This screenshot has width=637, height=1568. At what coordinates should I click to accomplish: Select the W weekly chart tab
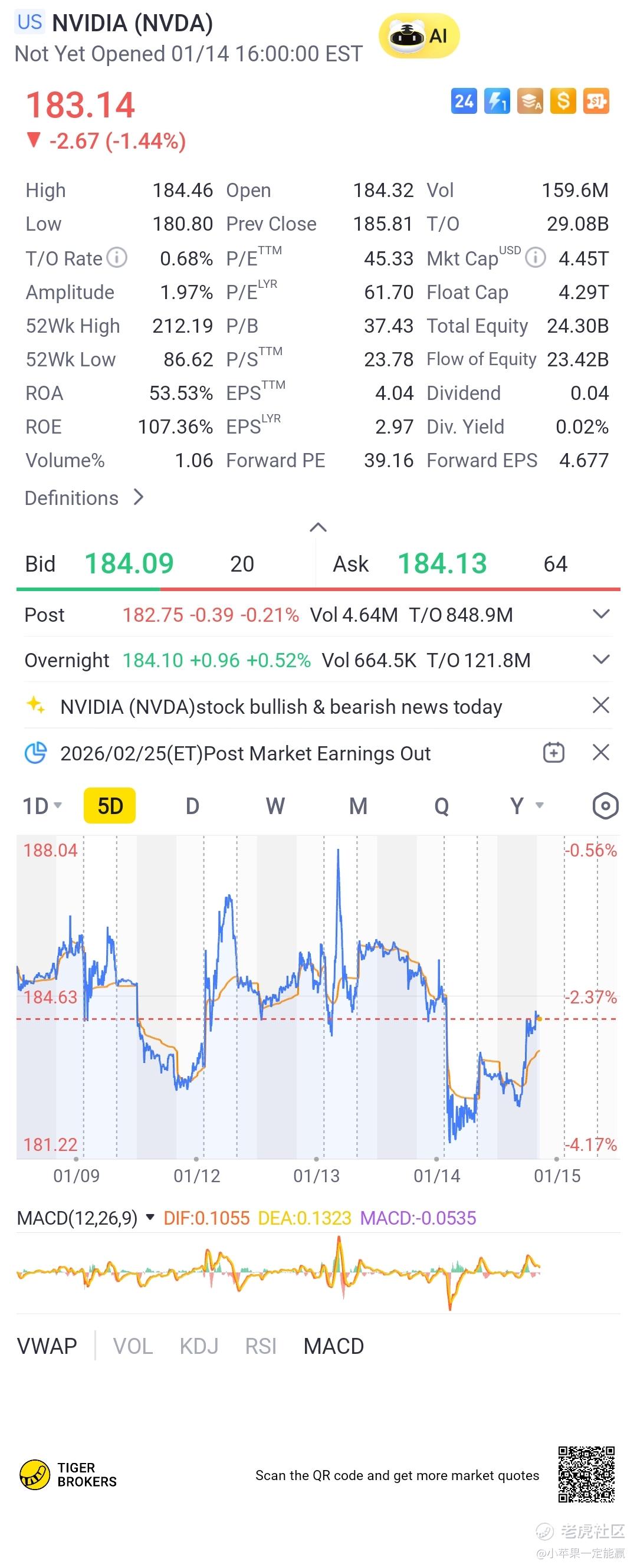click(275, 806)
